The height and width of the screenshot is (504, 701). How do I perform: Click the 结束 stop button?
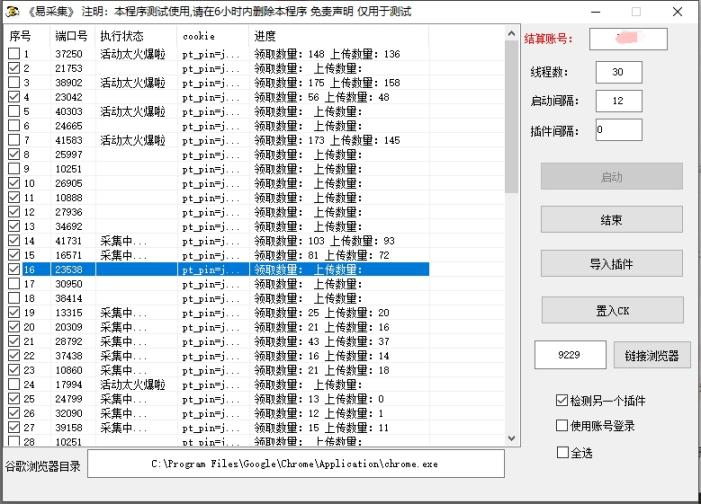tap(611, 220)
